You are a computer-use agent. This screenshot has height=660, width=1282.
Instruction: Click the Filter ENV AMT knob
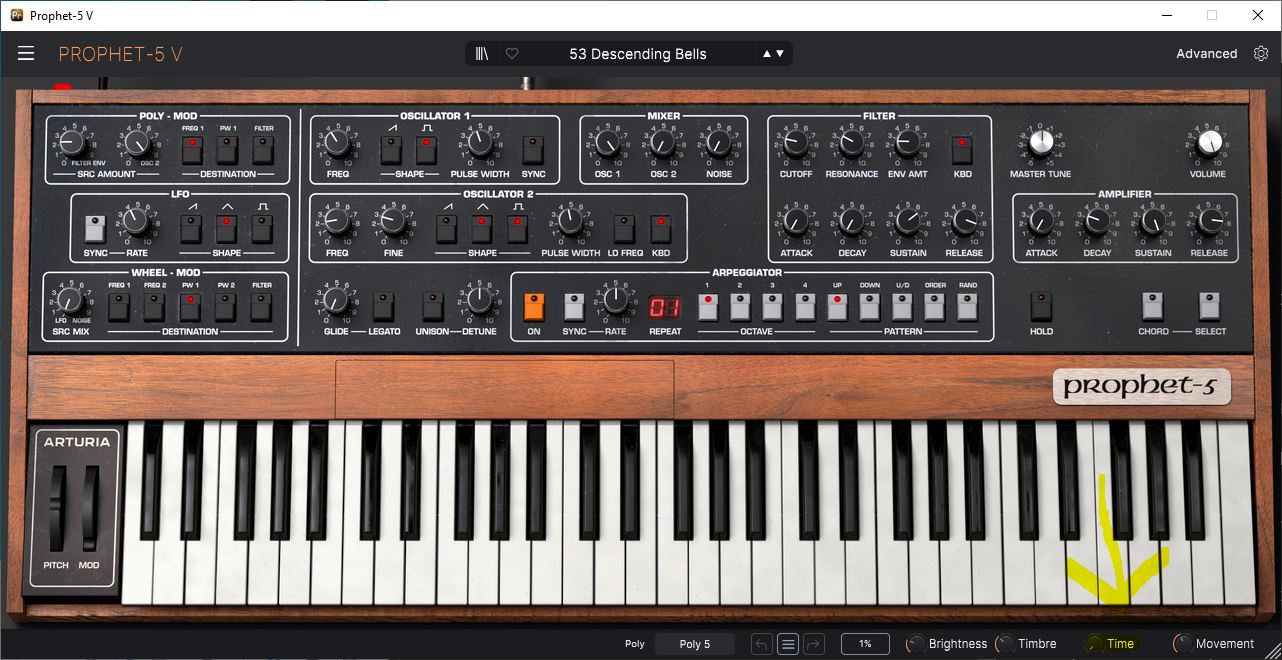coord(908,143)
